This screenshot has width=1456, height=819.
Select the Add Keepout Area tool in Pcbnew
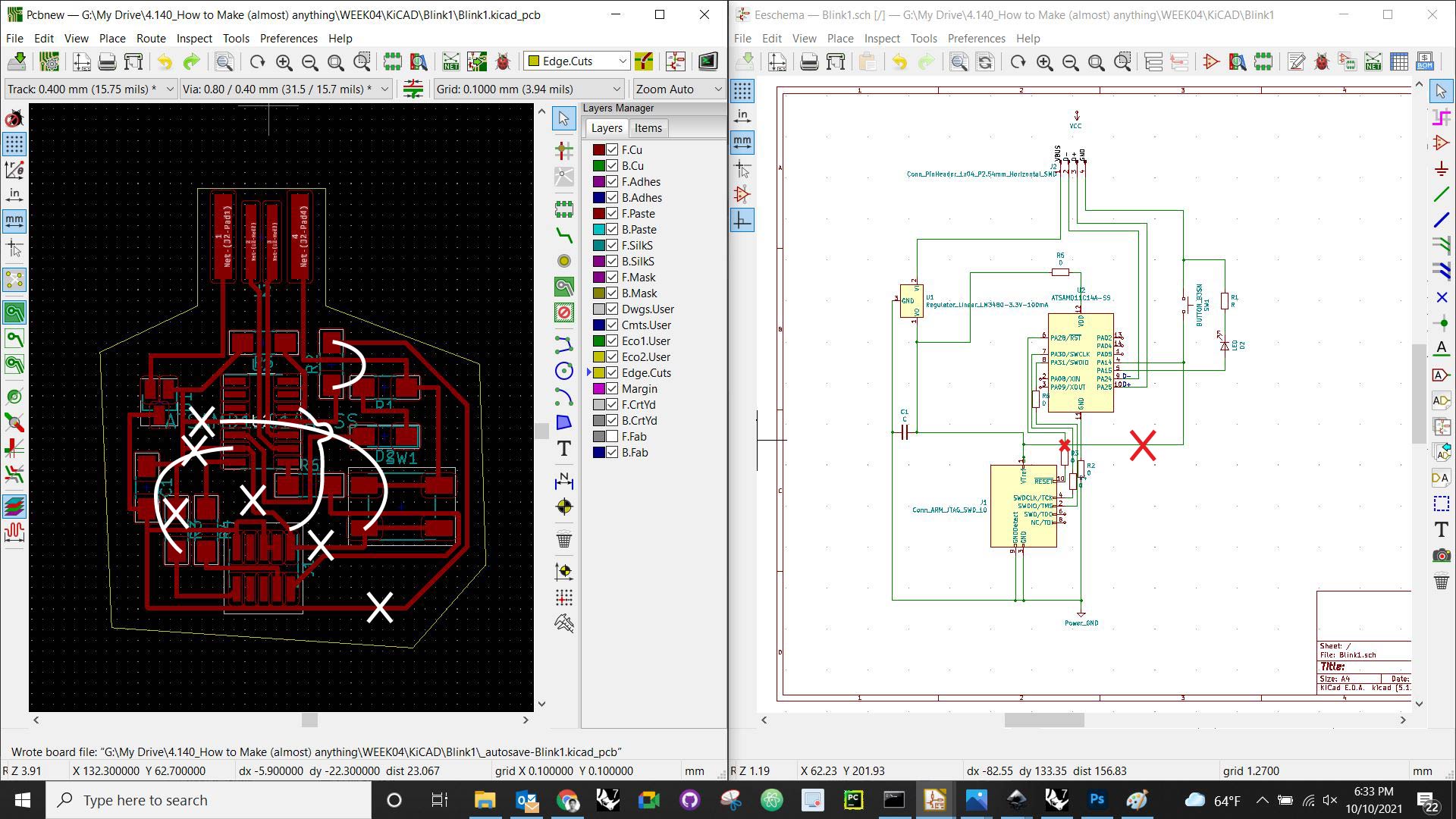tap(563, 312)
